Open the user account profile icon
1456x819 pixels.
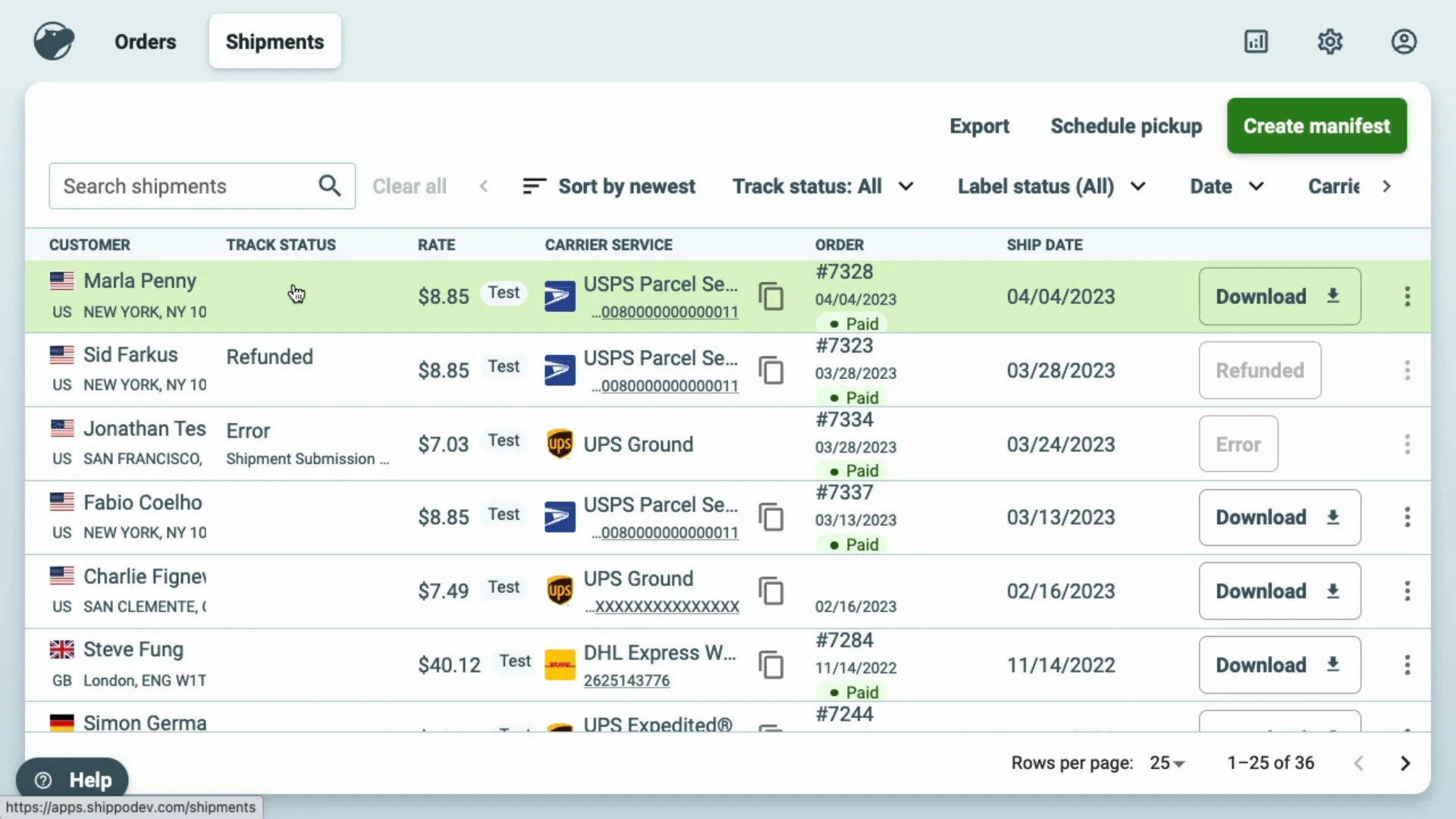click(x=1404, y=41)
